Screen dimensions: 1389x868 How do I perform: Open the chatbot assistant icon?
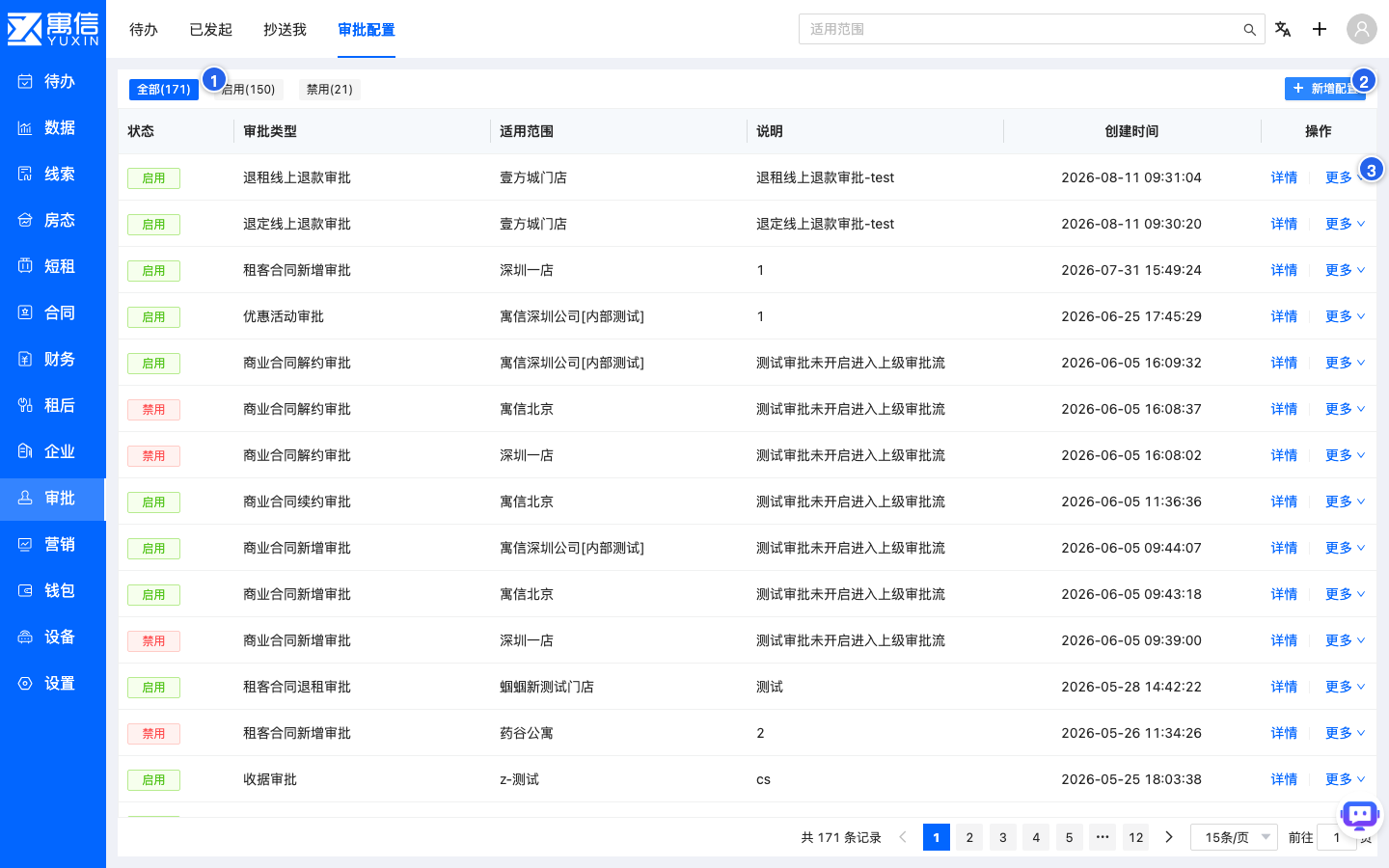(1360, 816)
